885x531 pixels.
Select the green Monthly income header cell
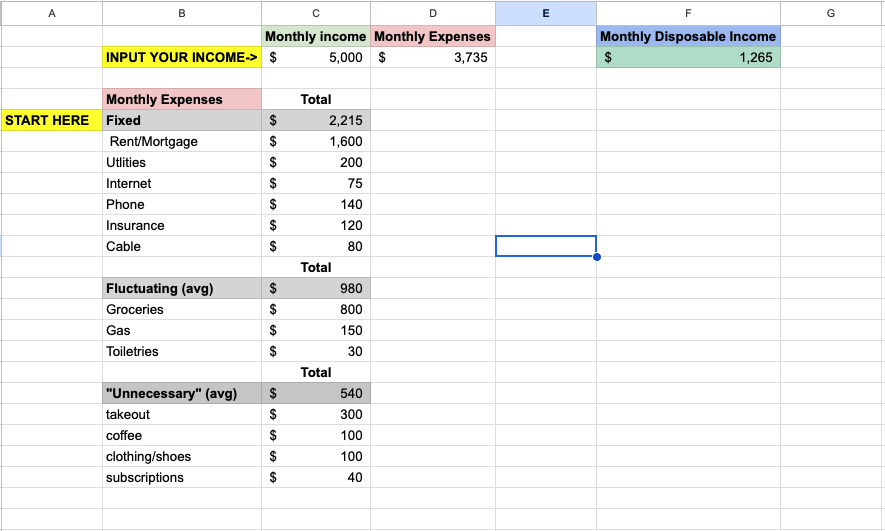[x=316, y=36]
